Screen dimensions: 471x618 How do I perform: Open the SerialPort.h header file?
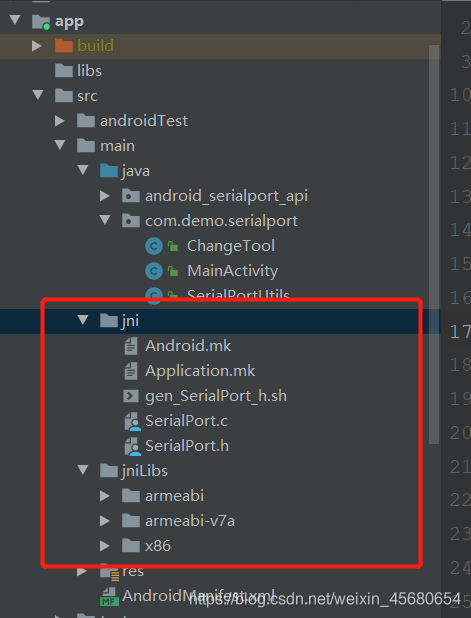pyautogui.click(x=187, y=446)
